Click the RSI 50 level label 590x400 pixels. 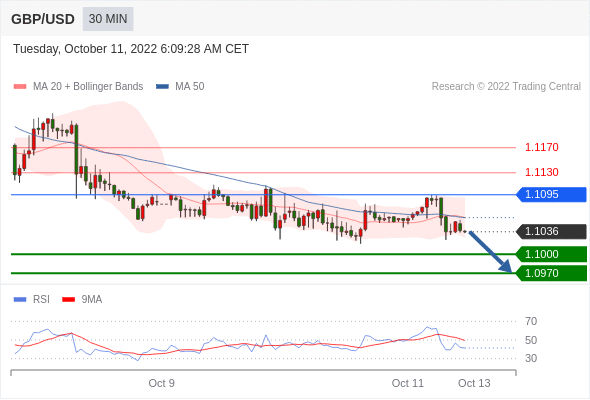pos(531,340)
